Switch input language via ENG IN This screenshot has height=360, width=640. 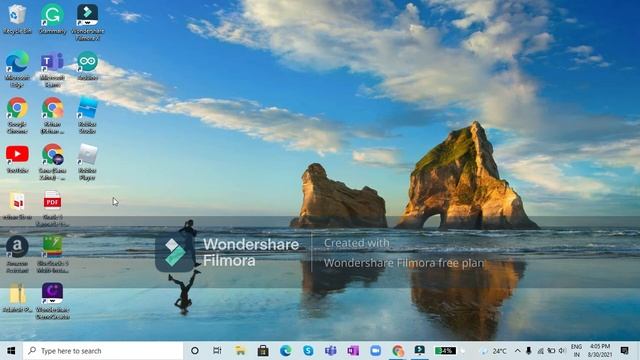pyautogui.click(x=576, y=351)
